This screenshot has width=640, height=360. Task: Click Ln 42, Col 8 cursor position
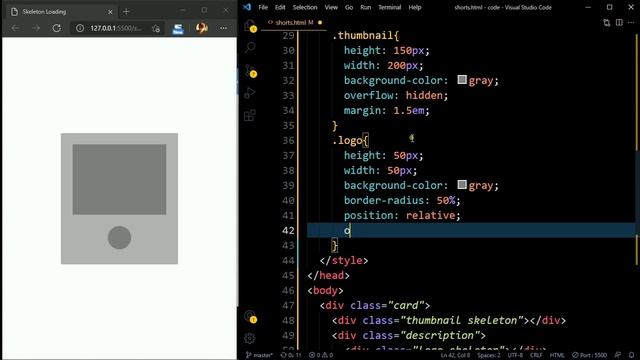(x=455, y=355)
